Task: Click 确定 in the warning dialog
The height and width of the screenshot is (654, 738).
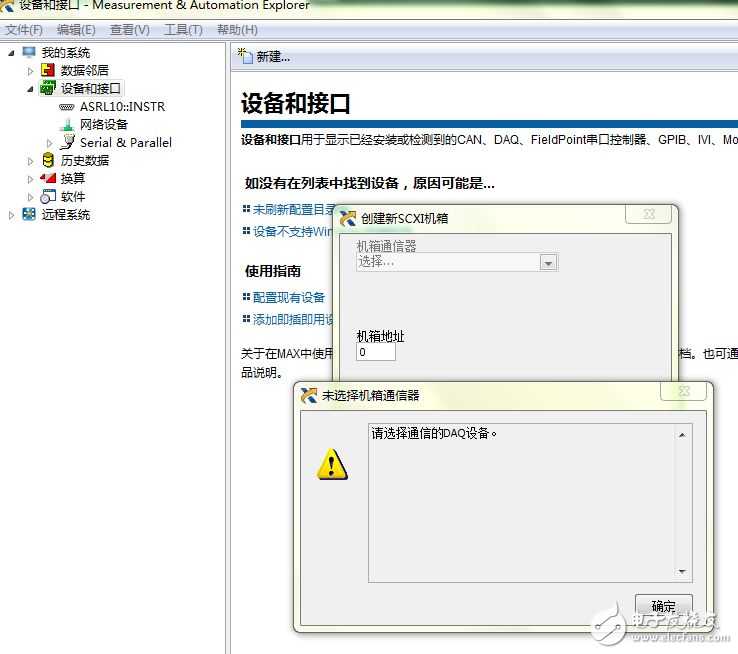Action: click(663, 606)
